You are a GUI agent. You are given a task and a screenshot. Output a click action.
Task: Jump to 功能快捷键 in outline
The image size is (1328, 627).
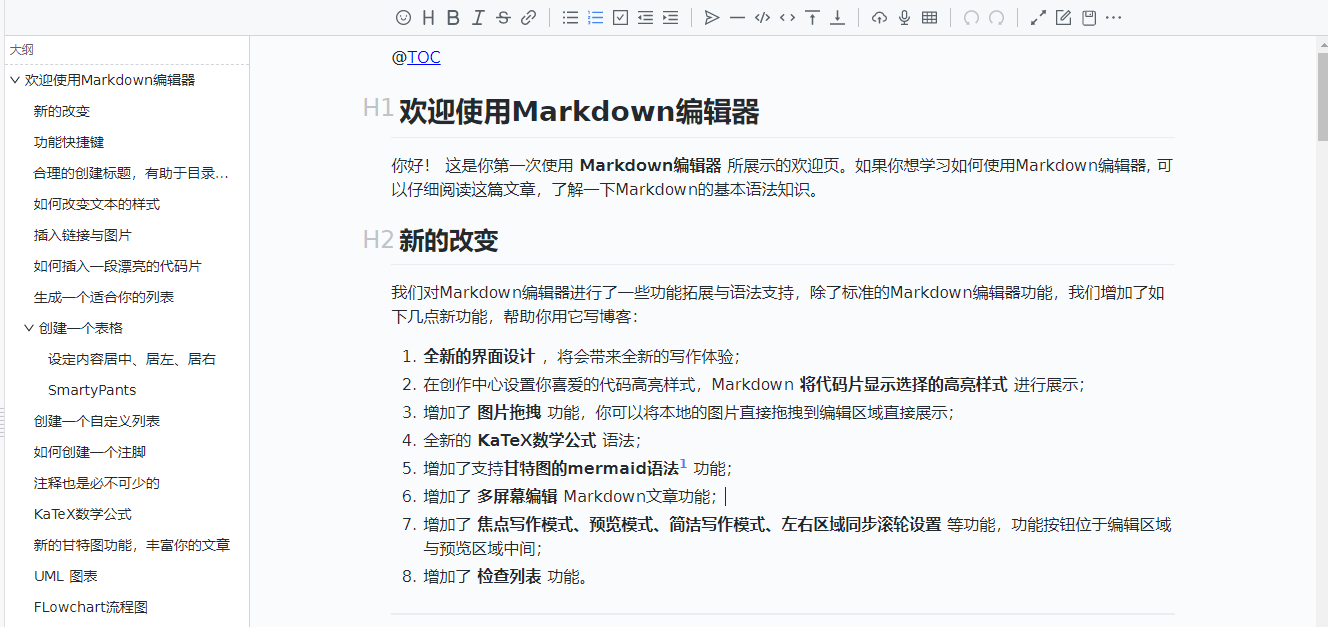click(69, 142)
